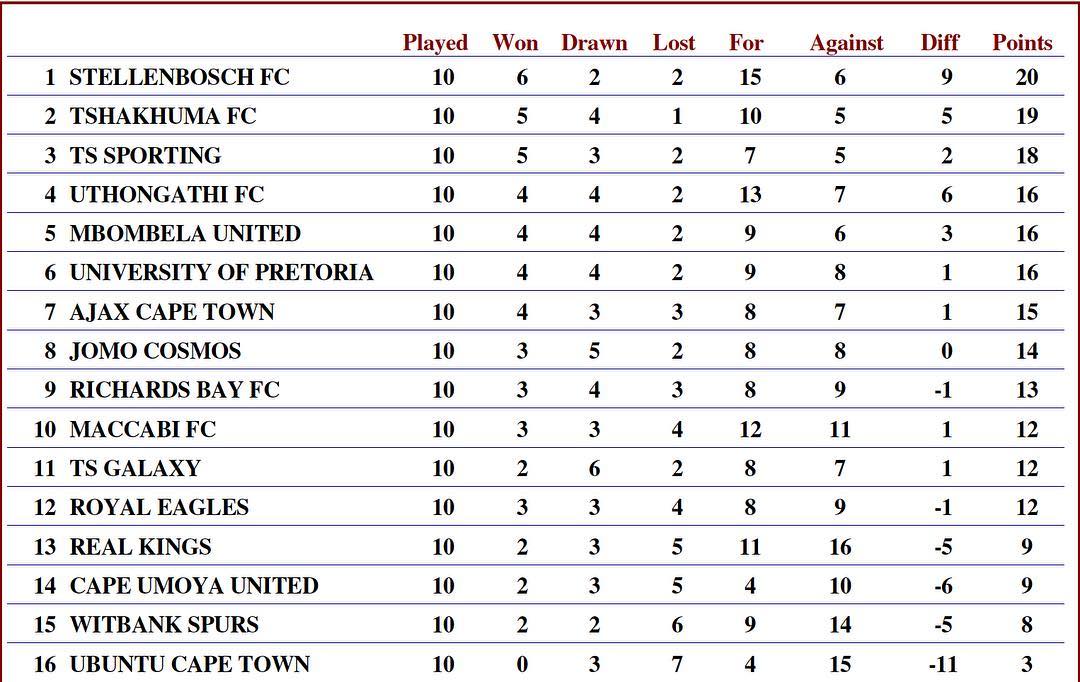Click the Played column header
This screenshot has height=682, width=1080.
pyautogui.click(x=435, y=43)
